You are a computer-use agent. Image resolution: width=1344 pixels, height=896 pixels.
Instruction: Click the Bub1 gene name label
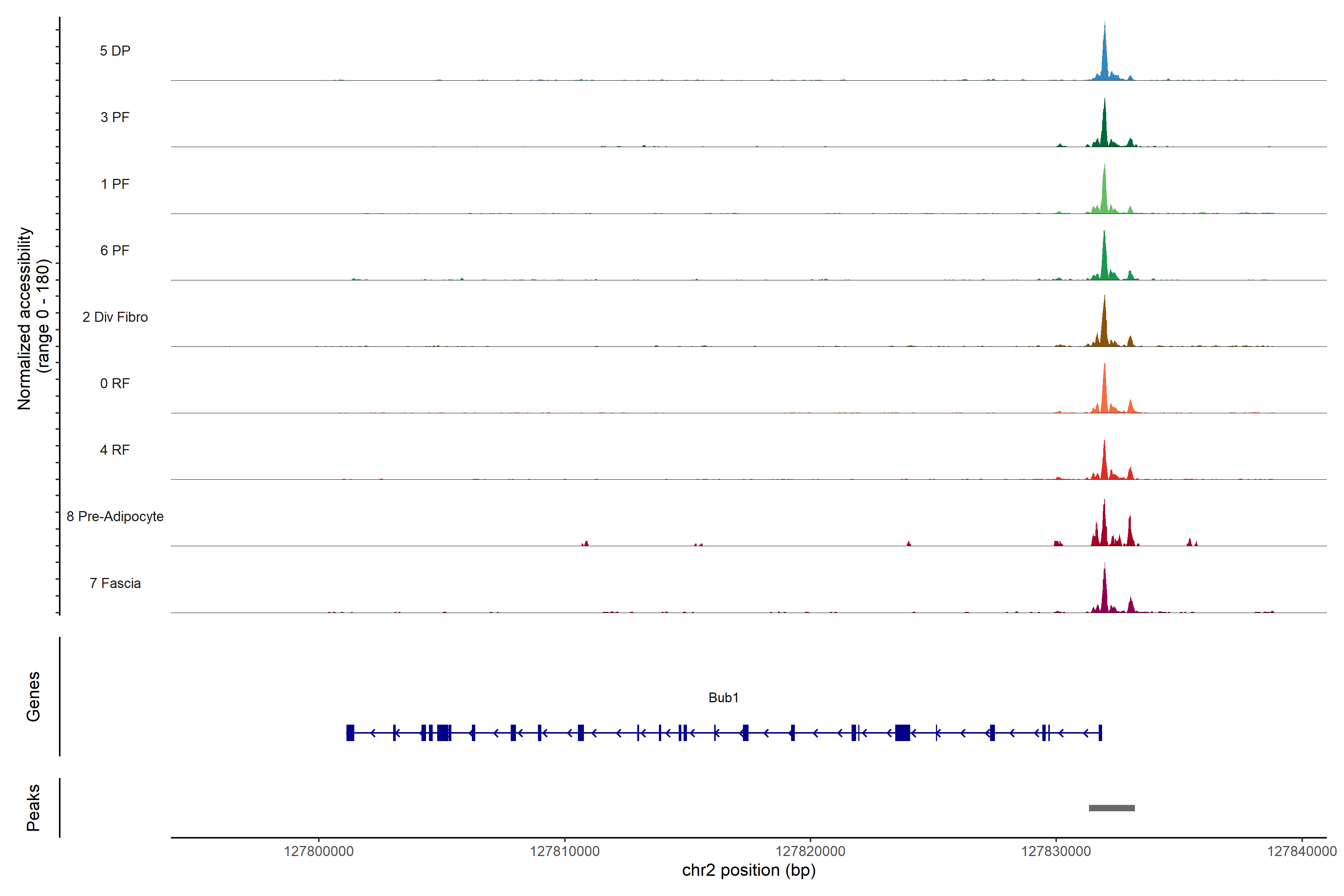724,698
